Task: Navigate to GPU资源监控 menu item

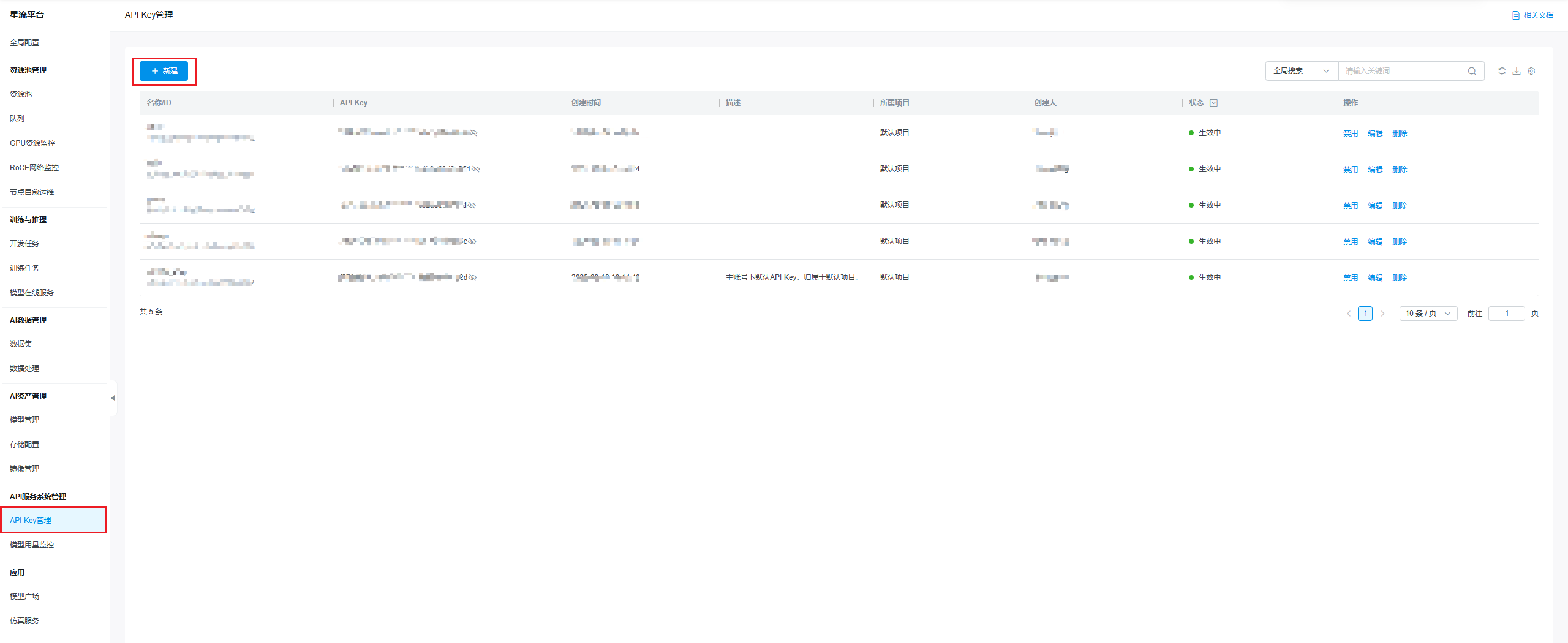Action: [32, 143]
